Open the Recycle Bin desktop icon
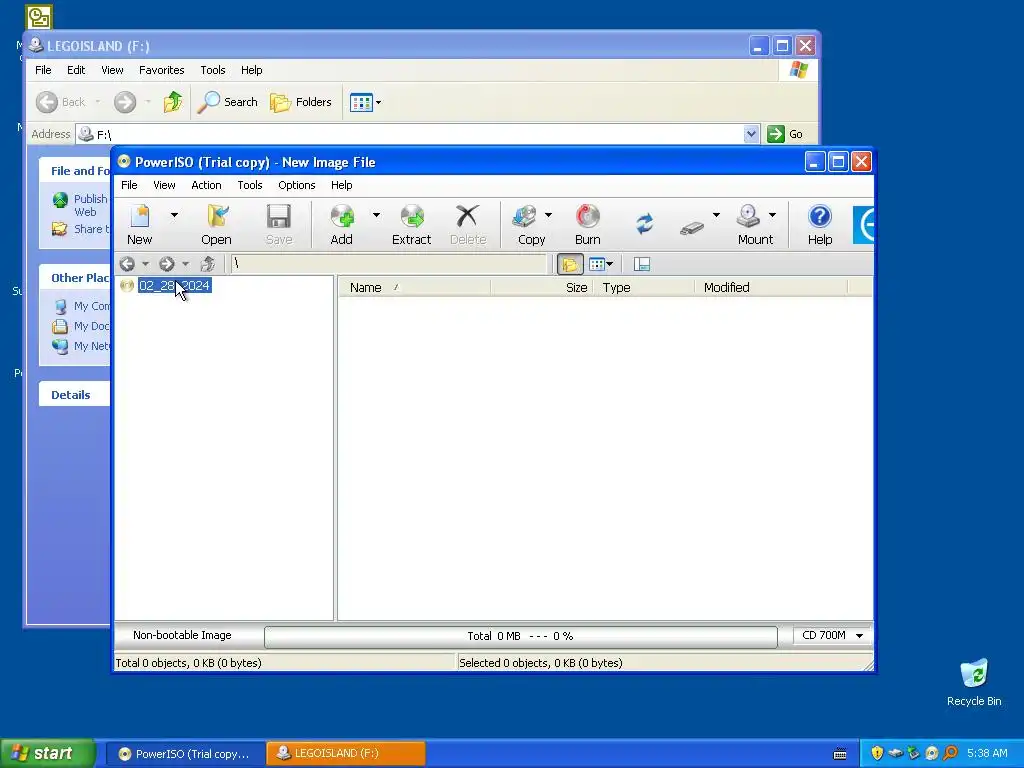The width and height of the screenshot is (1024, 768). (x=974, y=682)
